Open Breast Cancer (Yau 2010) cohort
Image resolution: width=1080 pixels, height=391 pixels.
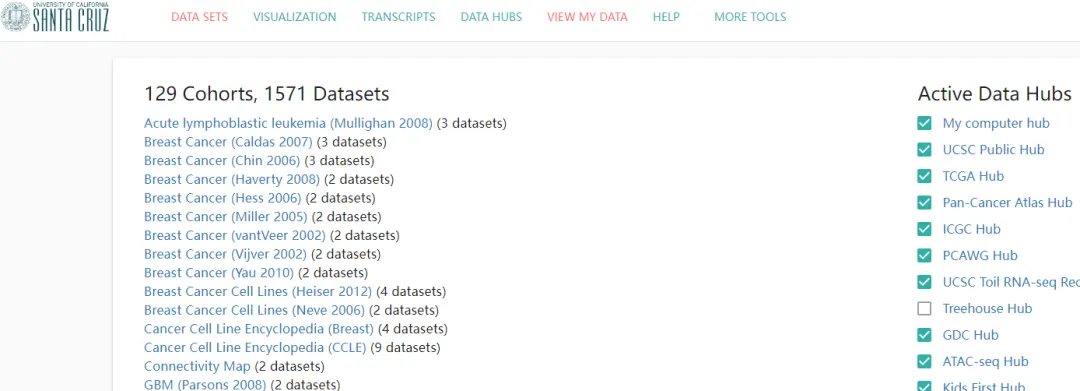click(219, 273)
